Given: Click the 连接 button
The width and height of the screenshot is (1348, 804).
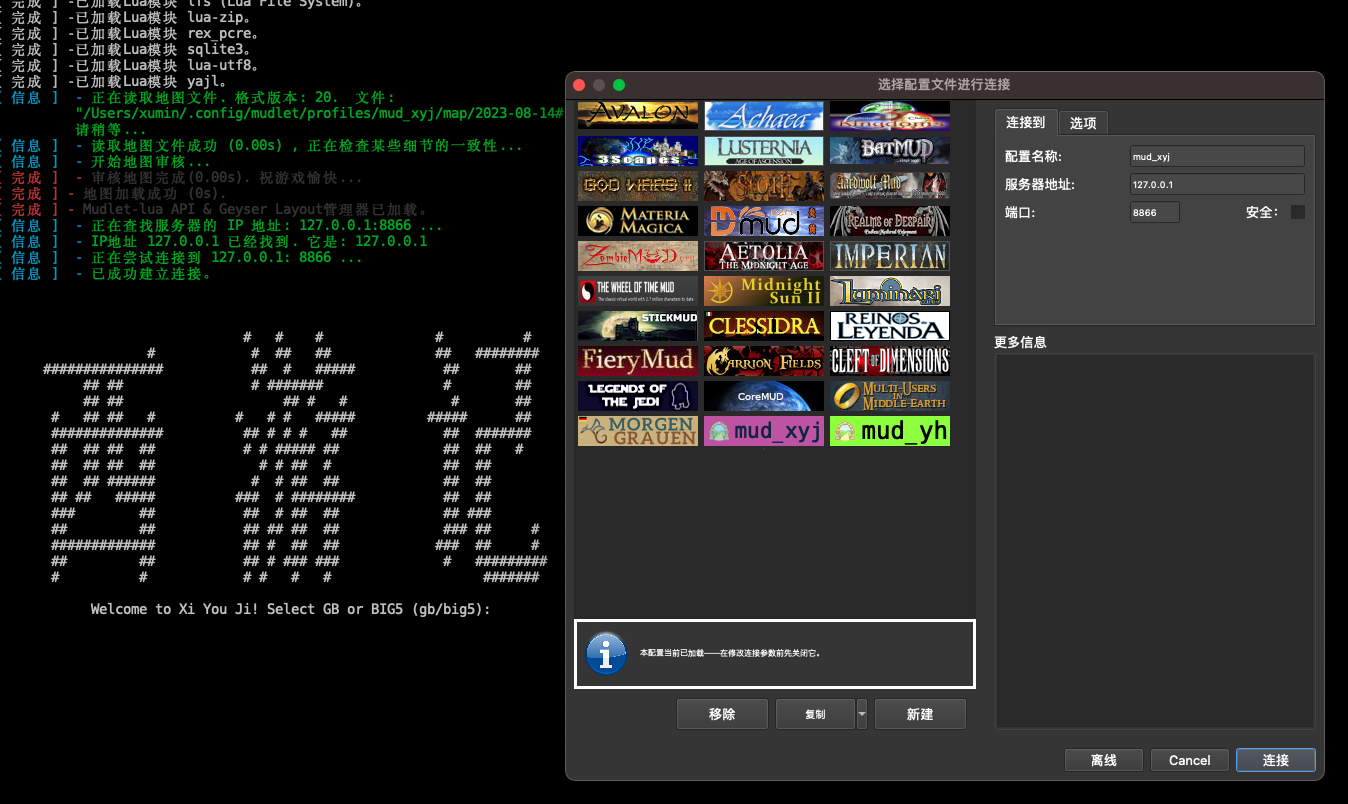Looking at the screenshot, I should click(1276, 760).
